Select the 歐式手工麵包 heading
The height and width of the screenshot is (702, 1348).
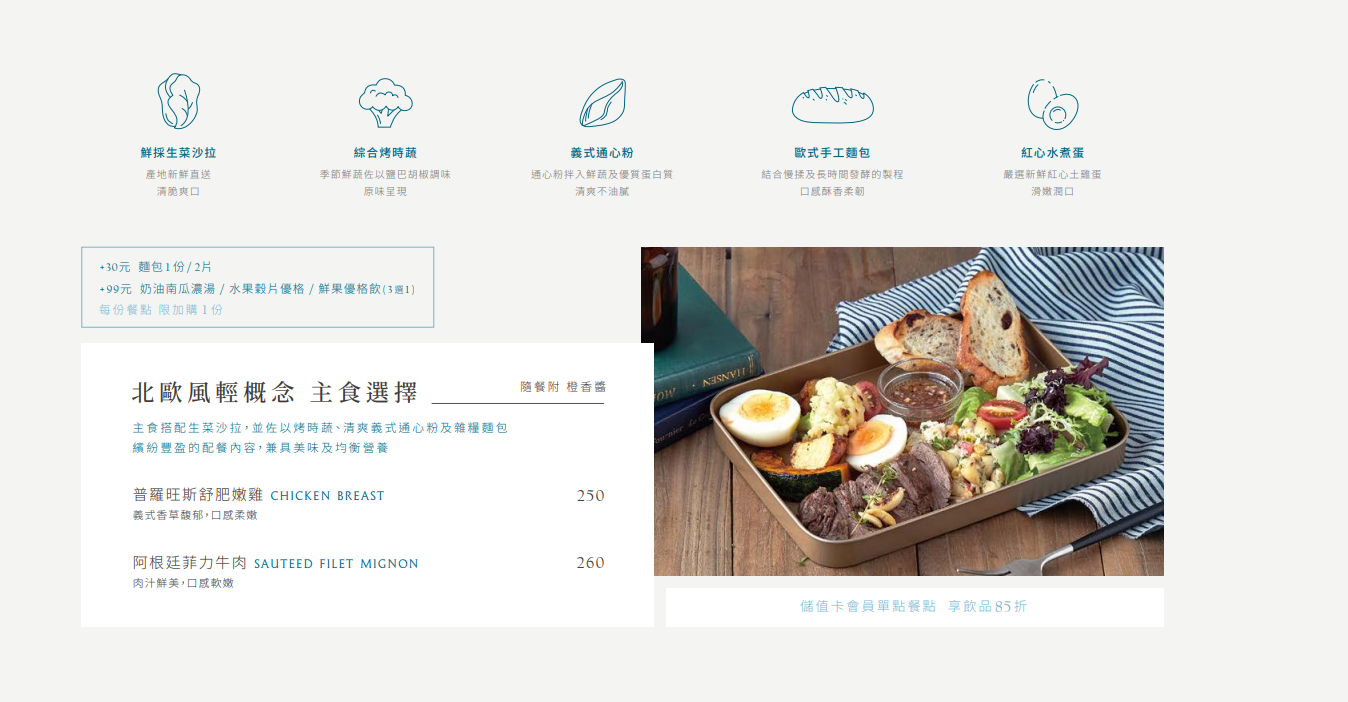(x=832, y=153)
